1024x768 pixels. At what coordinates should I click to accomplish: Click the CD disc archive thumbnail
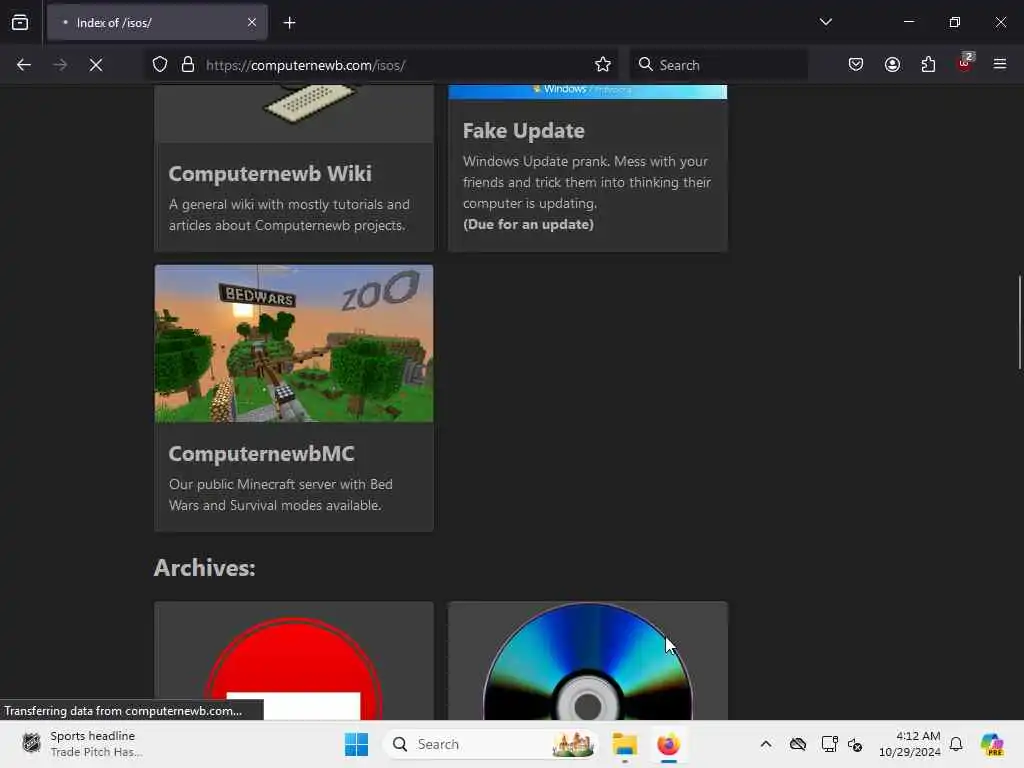[588, 661]
